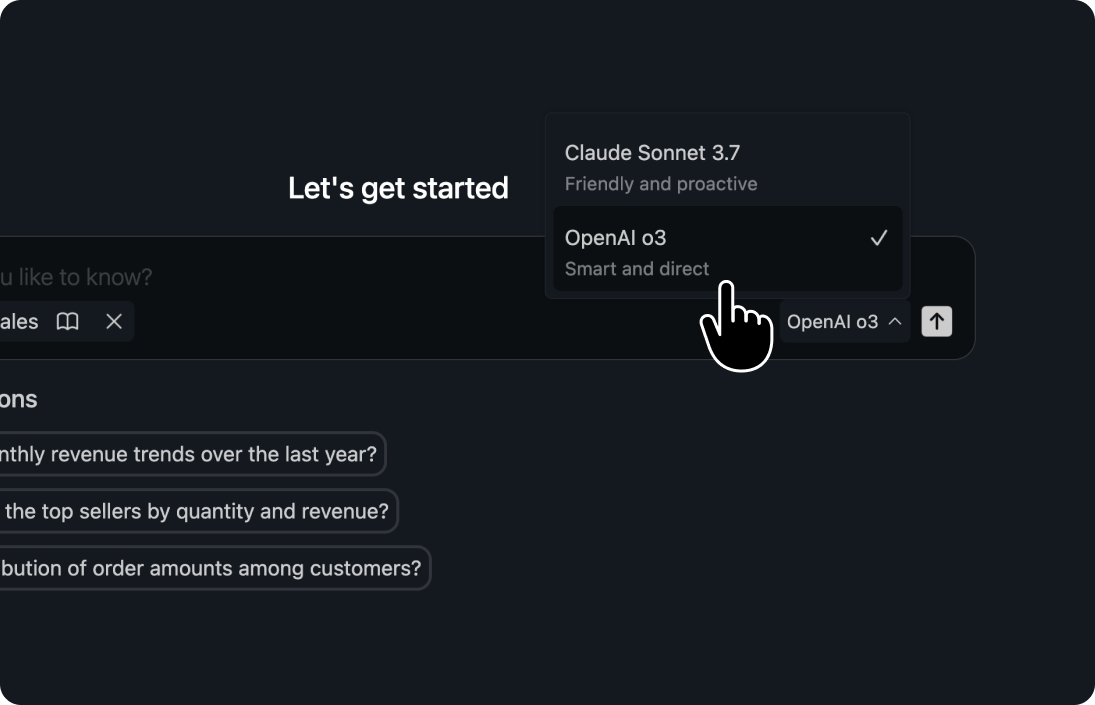Screen dimensions: 1095x705
Task: Choose the OpenAI o3 menu option
Action: [x=616, y=238]
